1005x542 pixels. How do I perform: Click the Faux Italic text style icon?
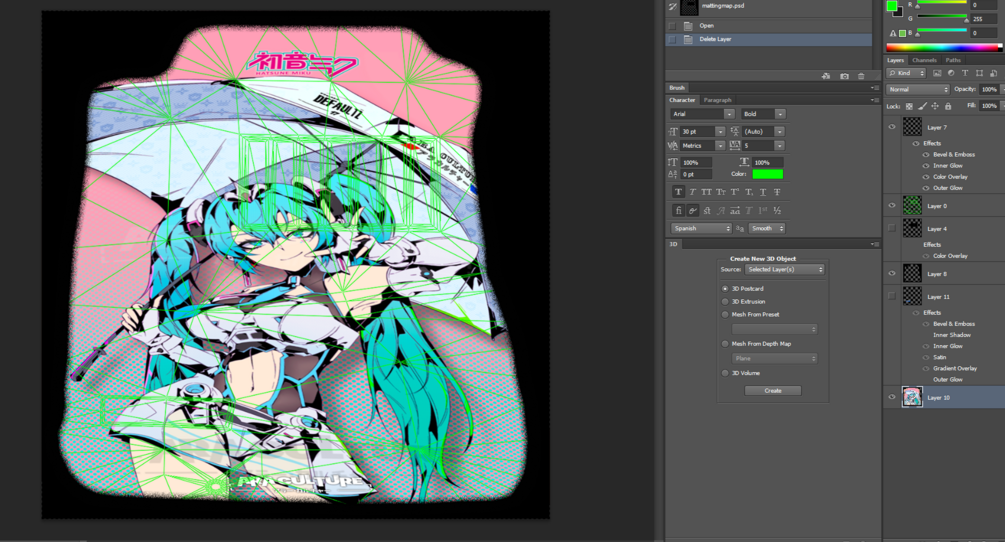pos(692,192)
